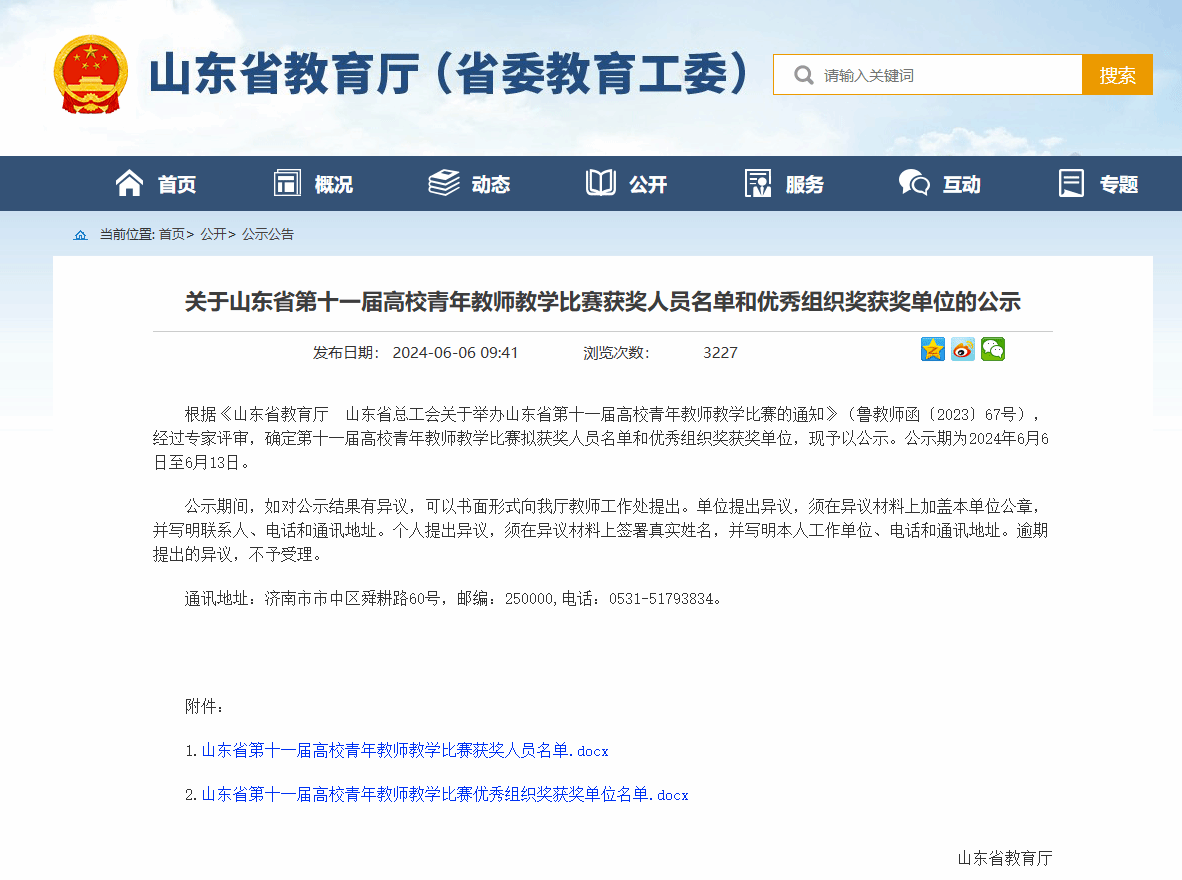Screen dimensions: 1182x880
Task: Click the view count 3227
Action: (x=720, y=353)
